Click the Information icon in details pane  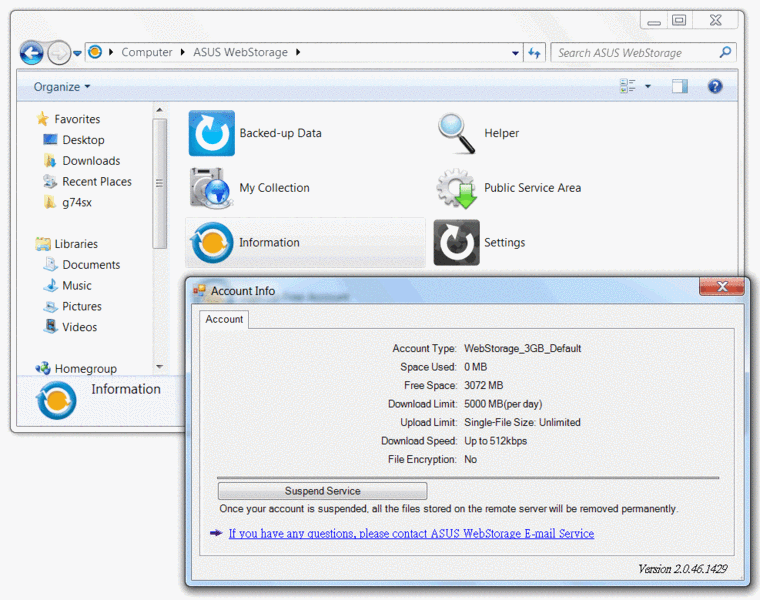click(56, 400)
